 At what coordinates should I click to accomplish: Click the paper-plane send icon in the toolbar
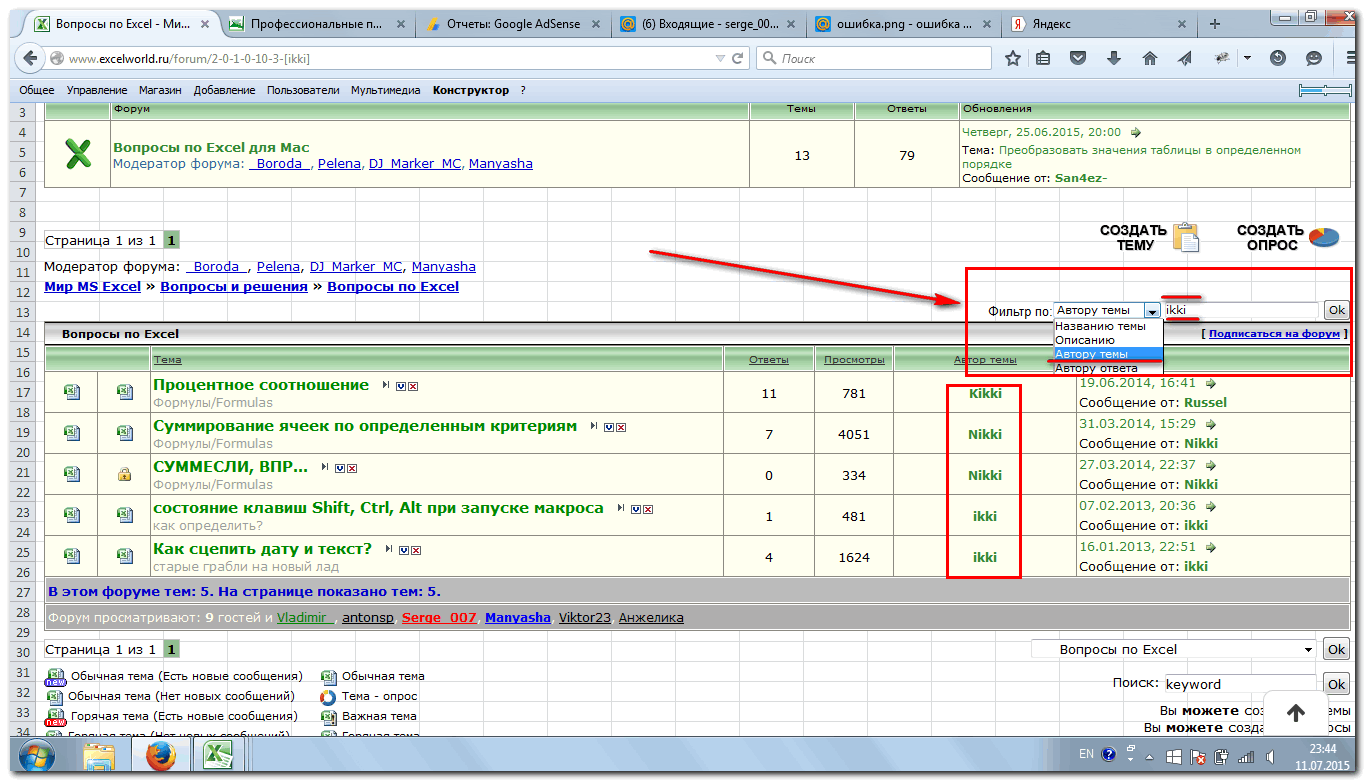[1185, 58]
